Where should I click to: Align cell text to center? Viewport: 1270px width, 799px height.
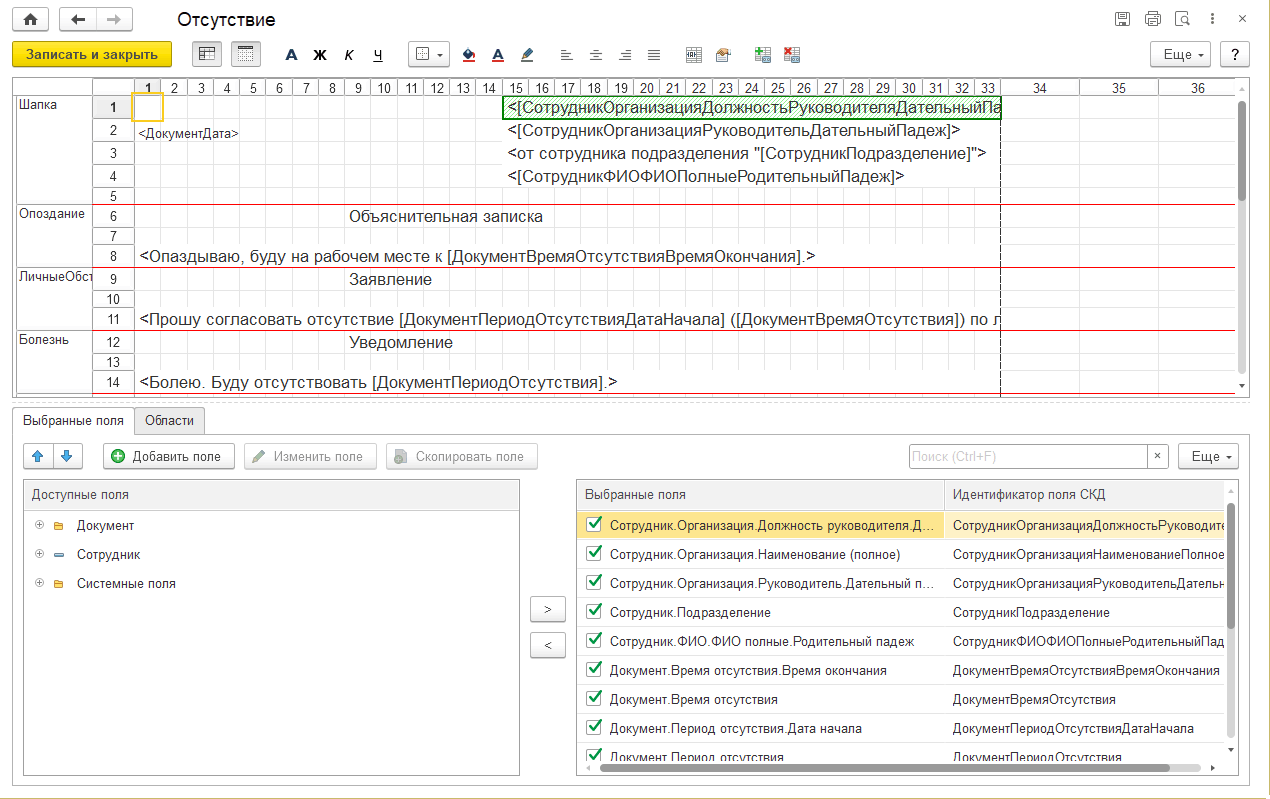point(596,55)
